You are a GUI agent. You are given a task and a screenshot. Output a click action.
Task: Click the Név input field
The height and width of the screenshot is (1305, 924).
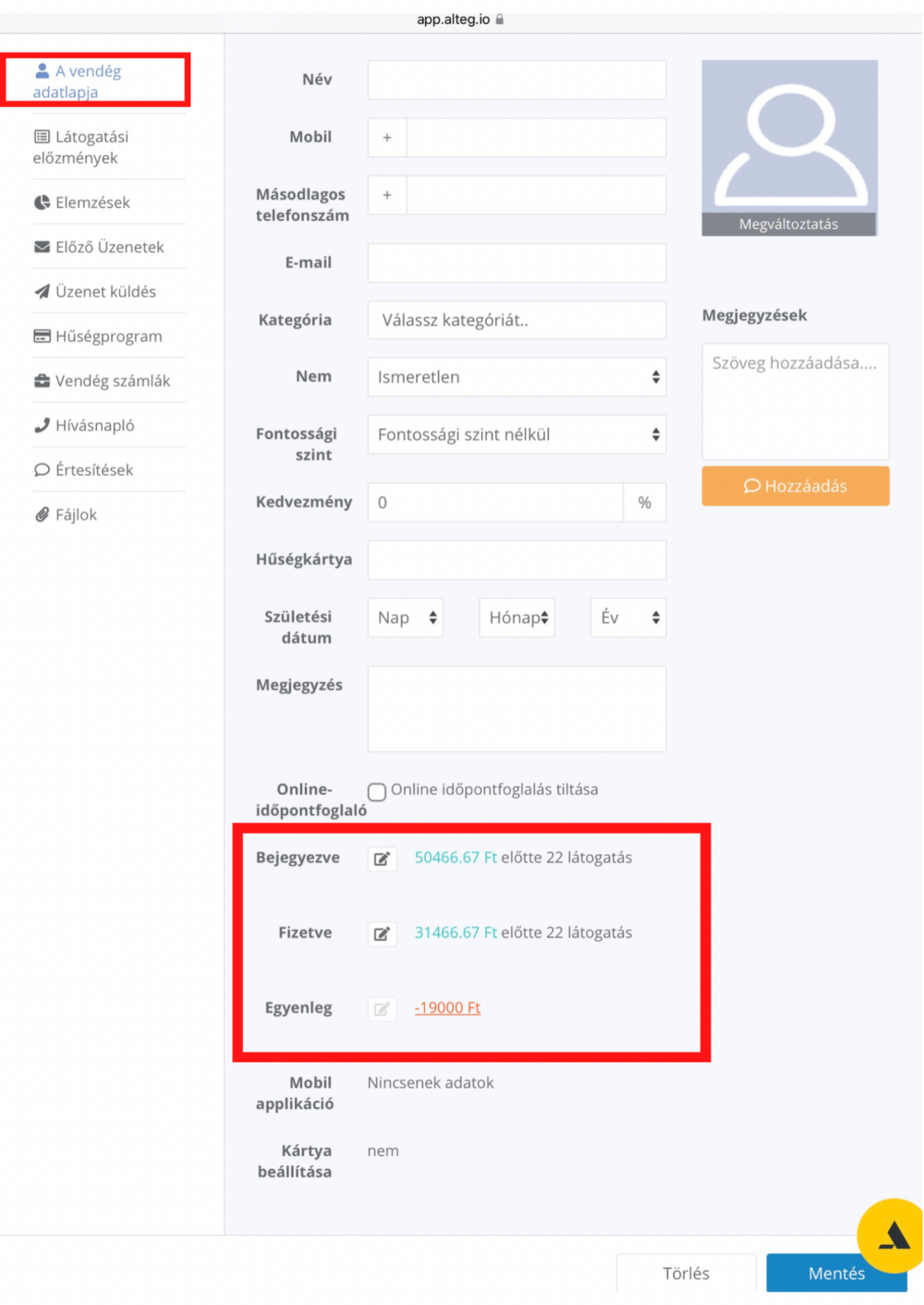coord(517,79)
